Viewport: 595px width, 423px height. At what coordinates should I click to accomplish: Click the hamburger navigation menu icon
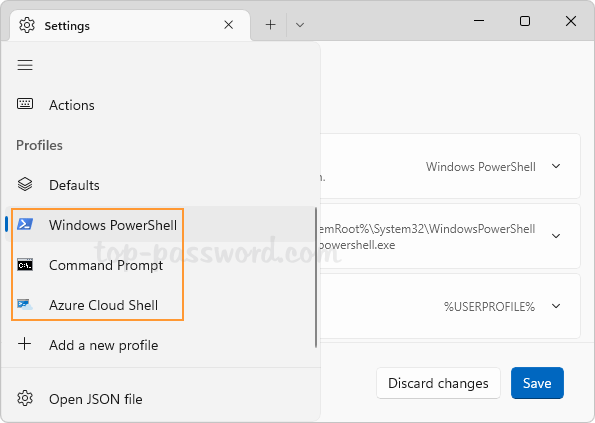(x=25, y=65)
